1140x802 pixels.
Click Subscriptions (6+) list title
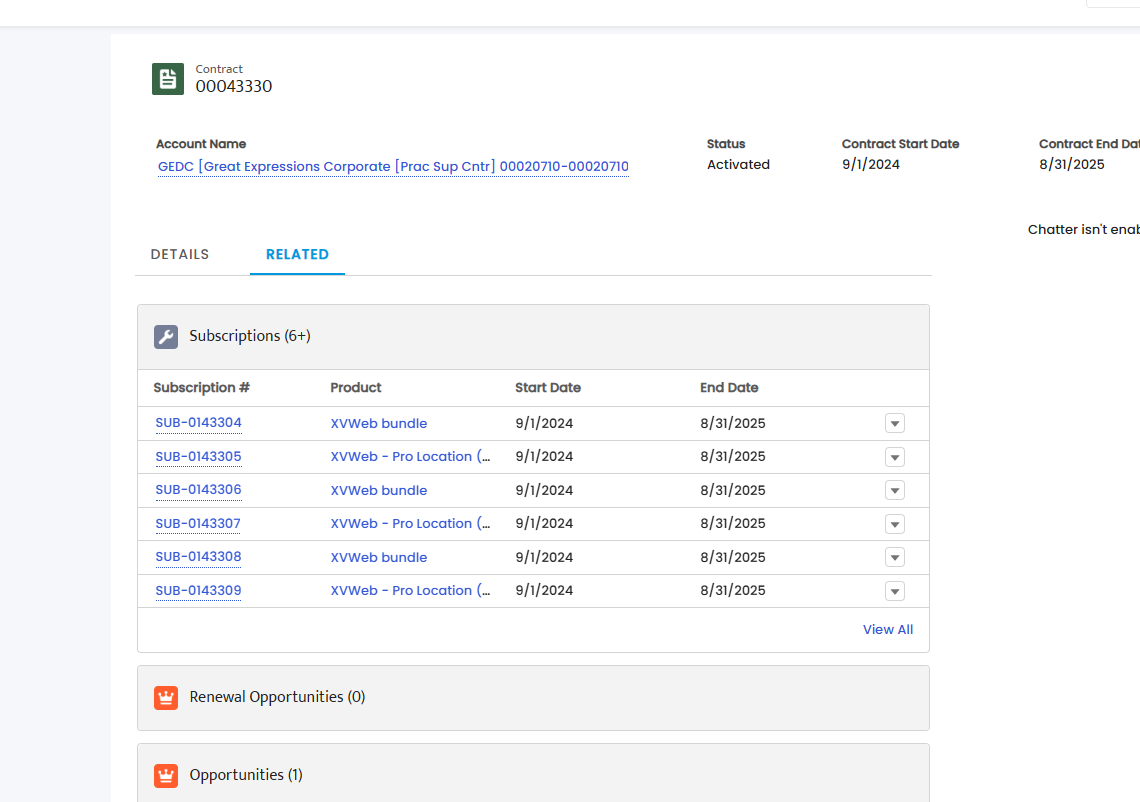click(x=250, y=336)
